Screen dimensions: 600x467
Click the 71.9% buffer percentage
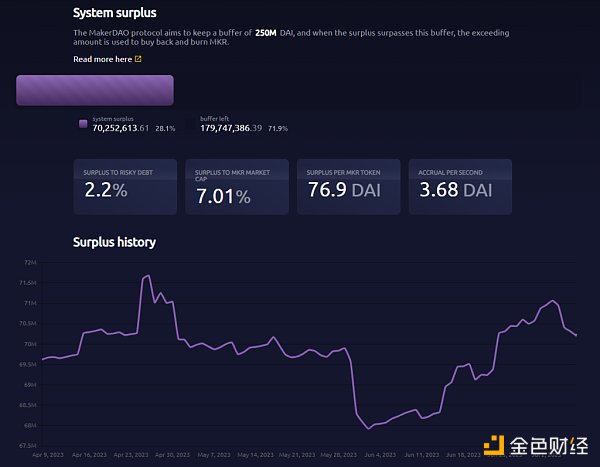coord(278,129)
